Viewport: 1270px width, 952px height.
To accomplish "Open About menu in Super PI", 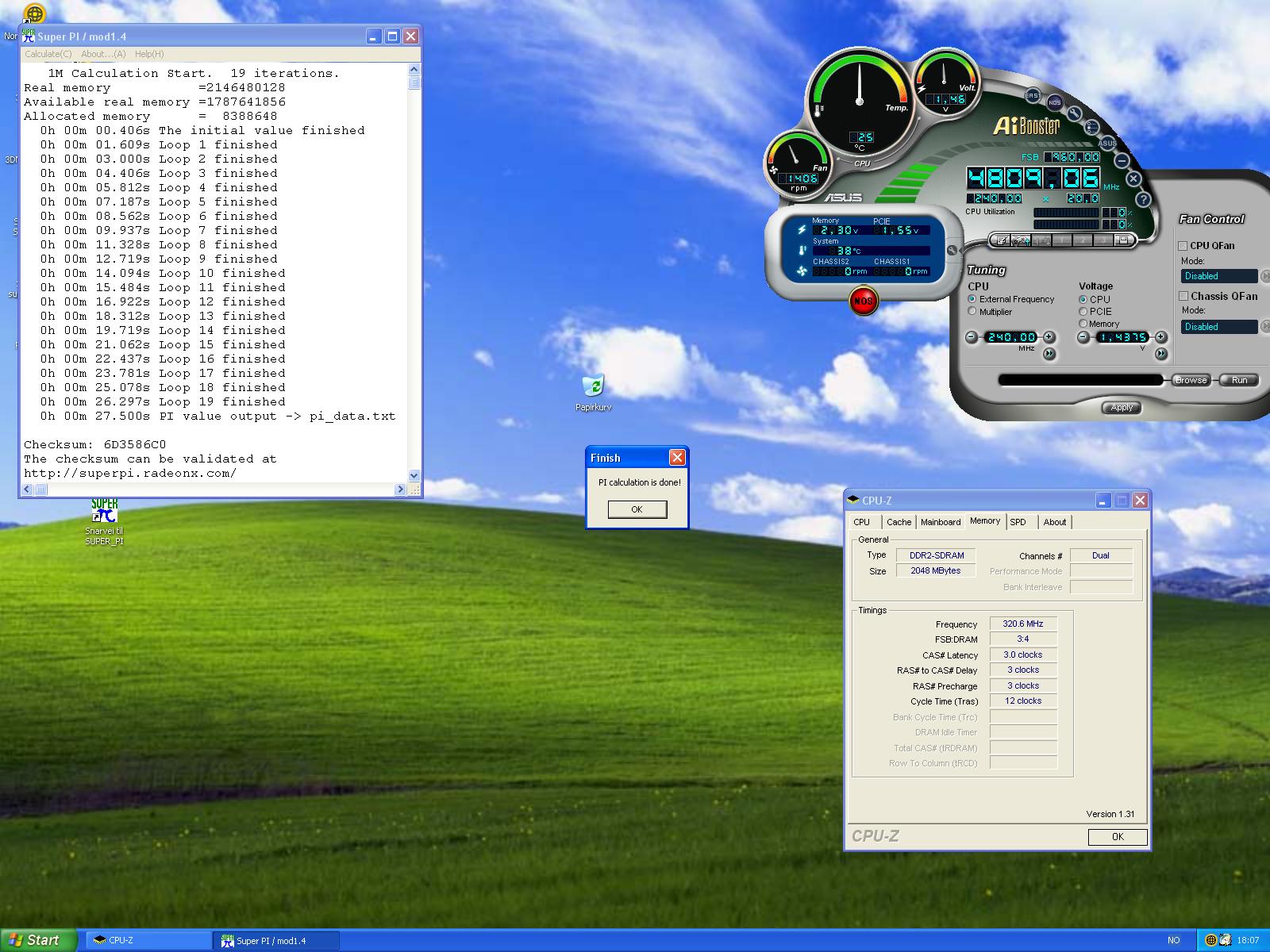I will [x=103, y=54].
